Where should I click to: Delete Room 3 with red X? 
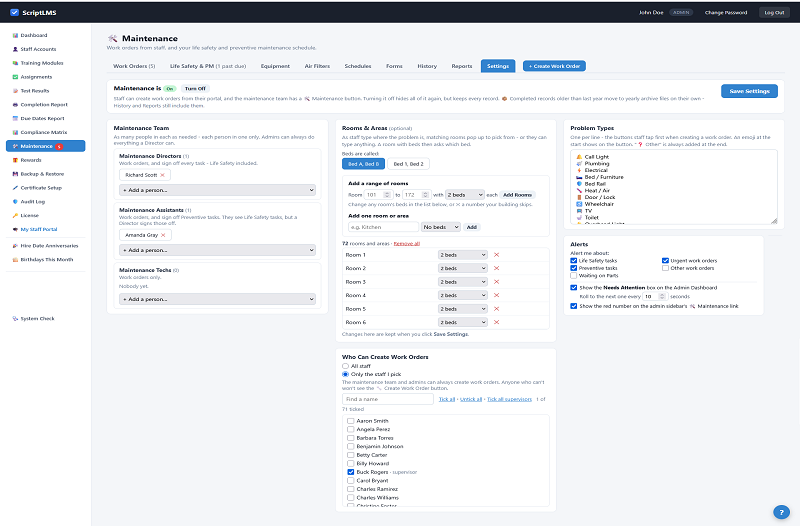pyautogui.click(x=496, y=282)
